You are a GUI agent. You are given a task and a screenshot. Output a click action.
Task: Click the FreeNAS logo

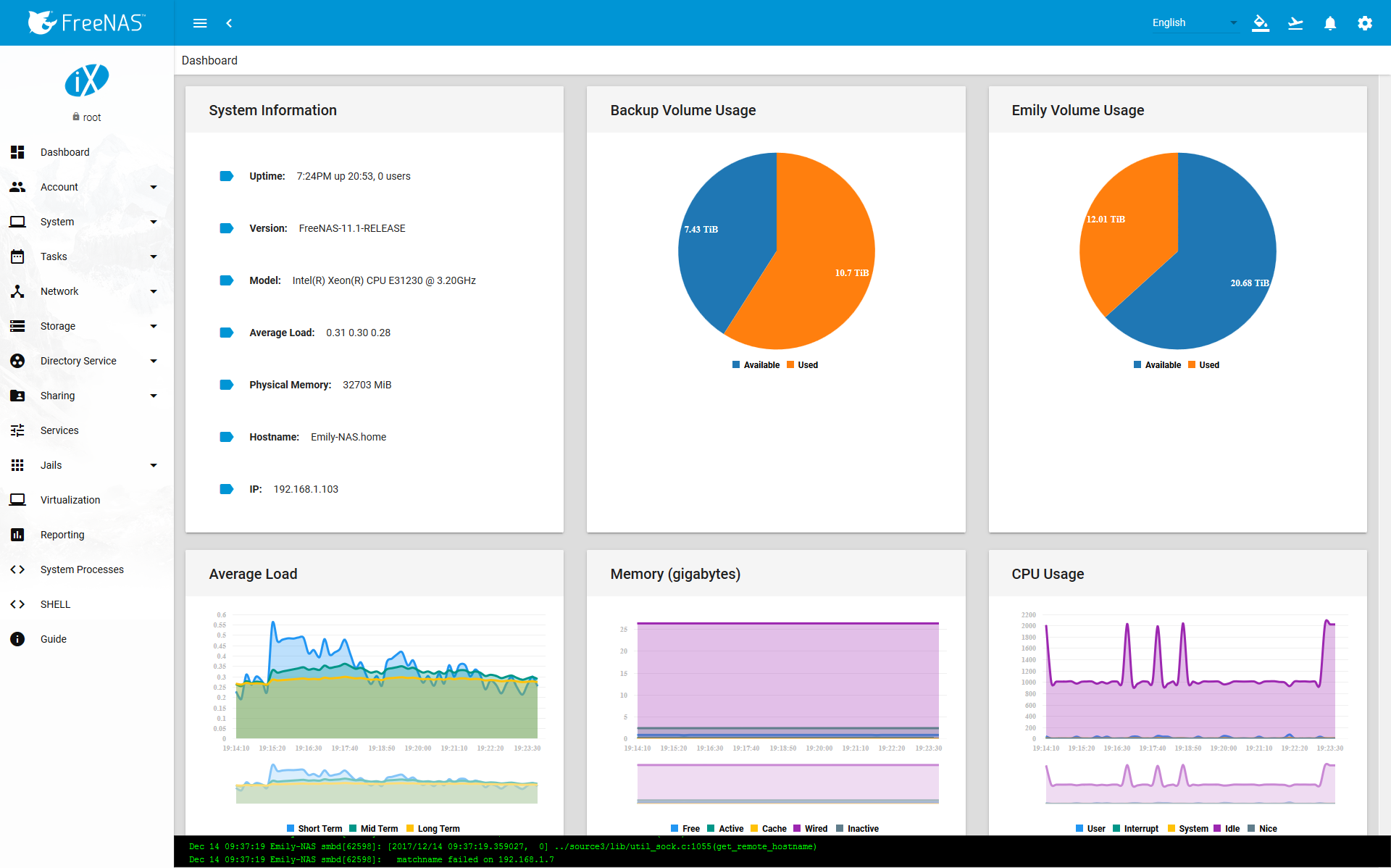[87, 22]
